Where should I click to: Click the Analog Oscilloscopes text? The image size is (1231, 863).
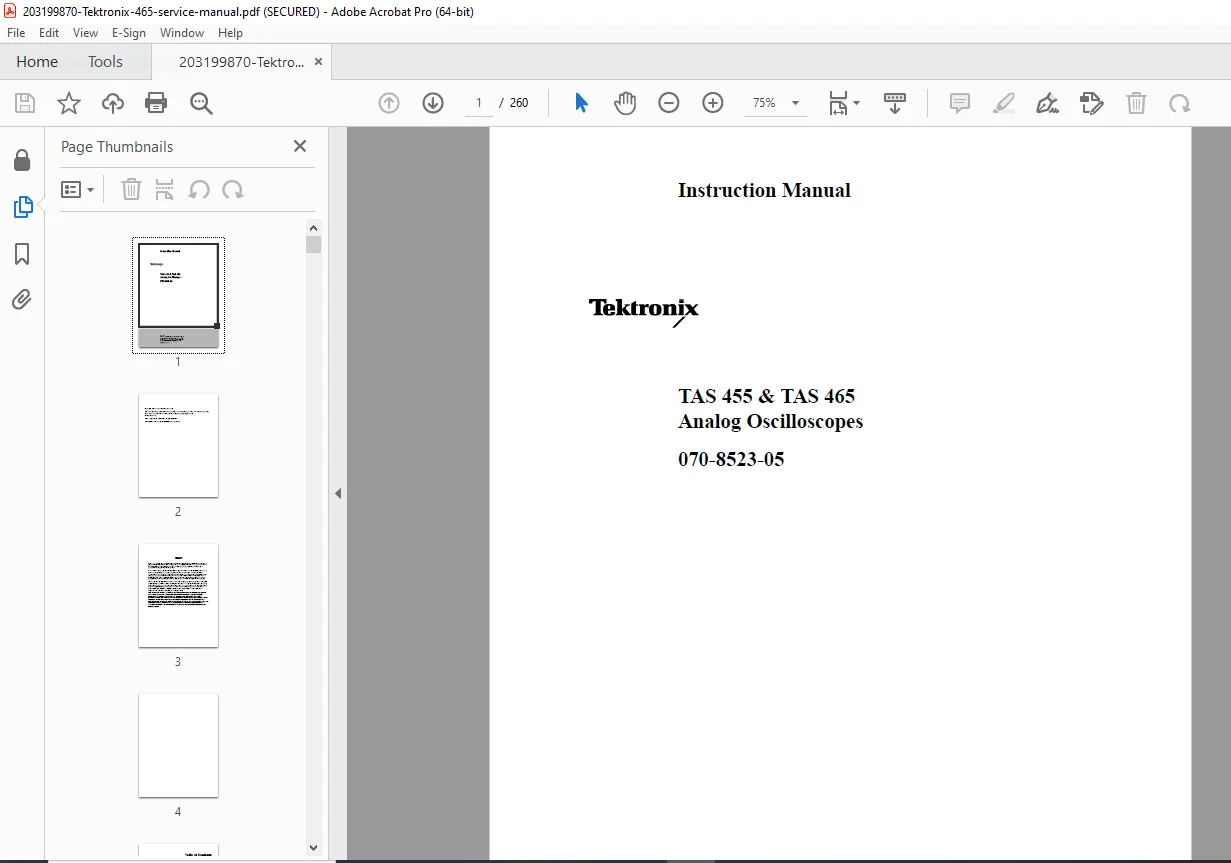(770, 422)
